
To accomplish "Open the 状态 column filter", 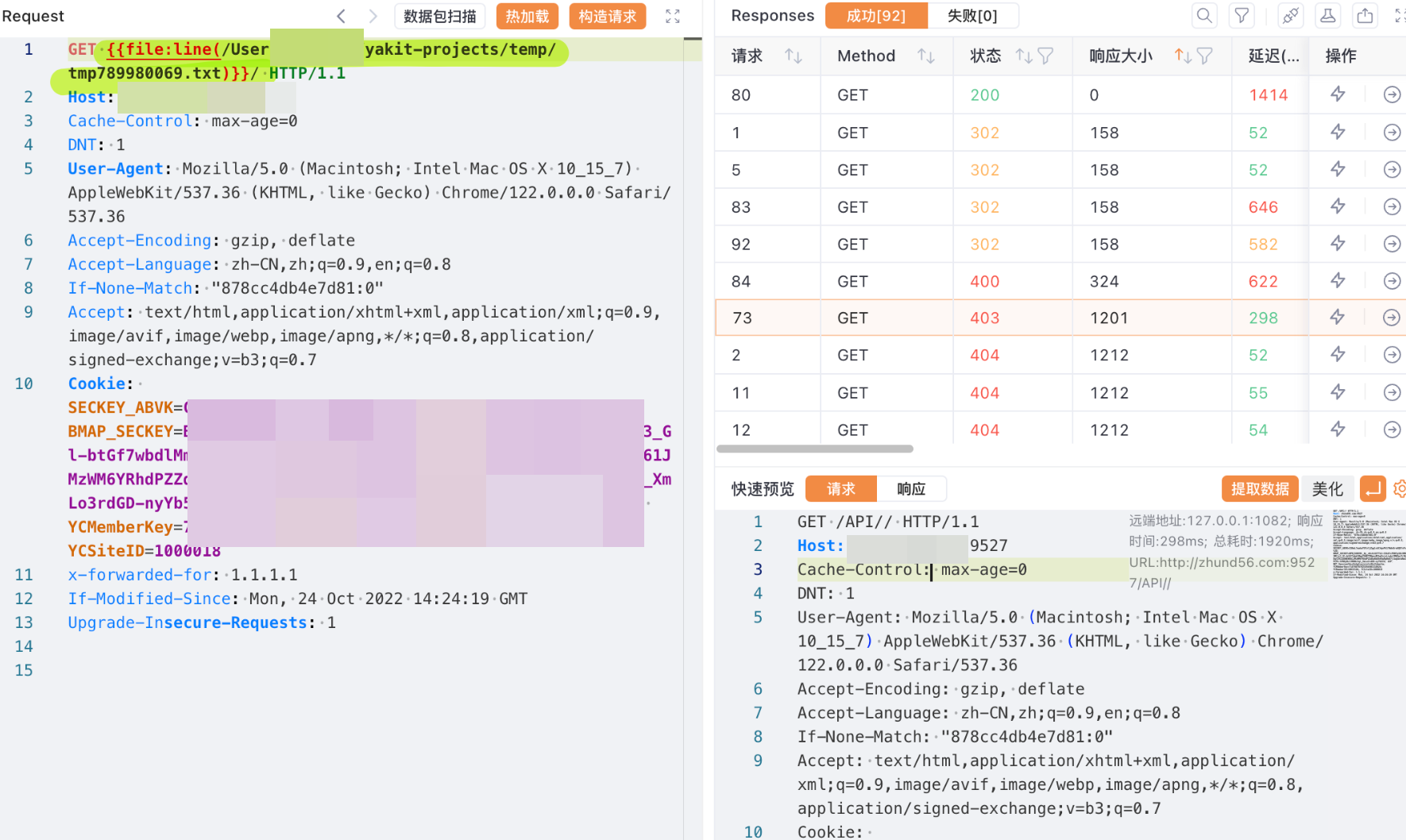I will point(1045,56).
